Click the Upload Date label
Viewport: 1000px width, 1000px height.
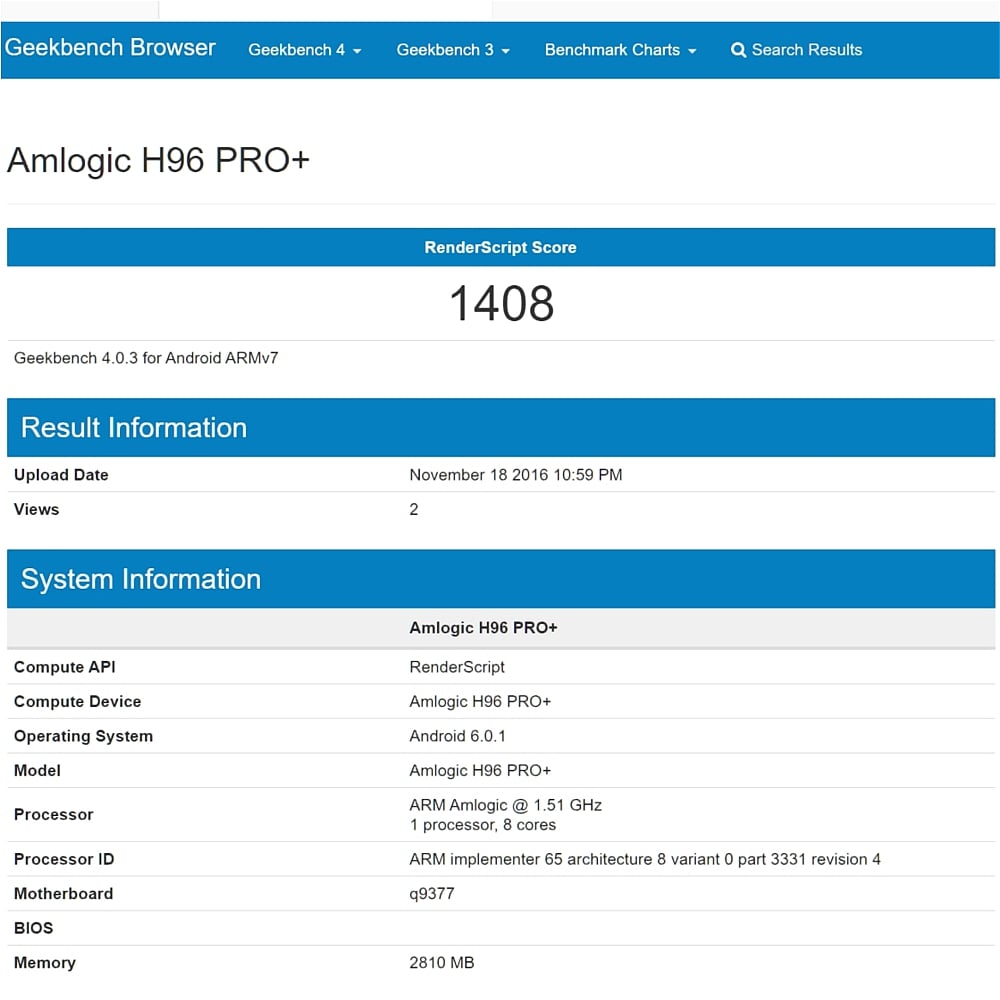coord(61,475)
